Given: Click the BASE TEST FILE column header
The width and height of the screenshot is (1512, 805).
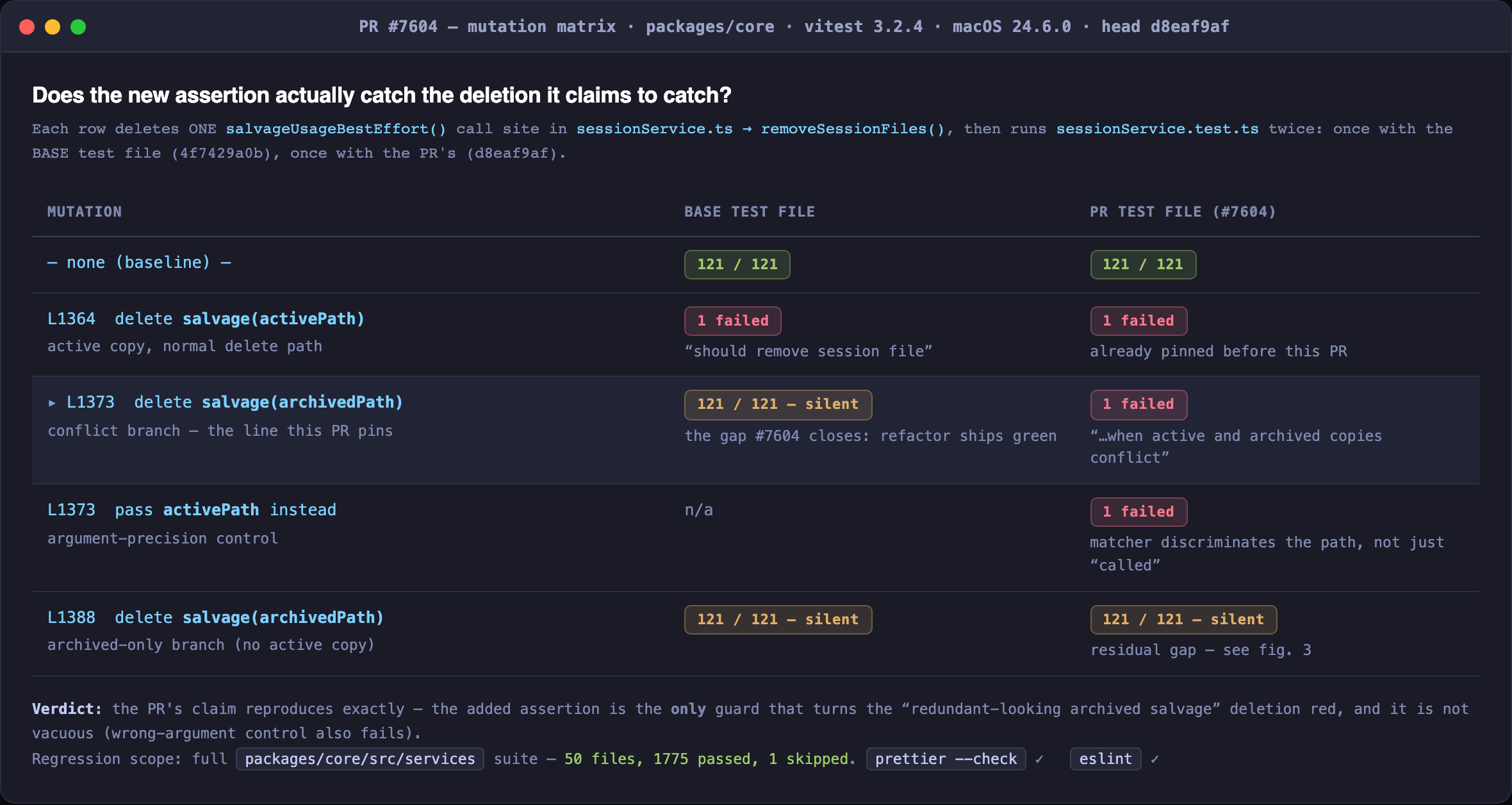Looking at the screenshot, I should point(750,212).
